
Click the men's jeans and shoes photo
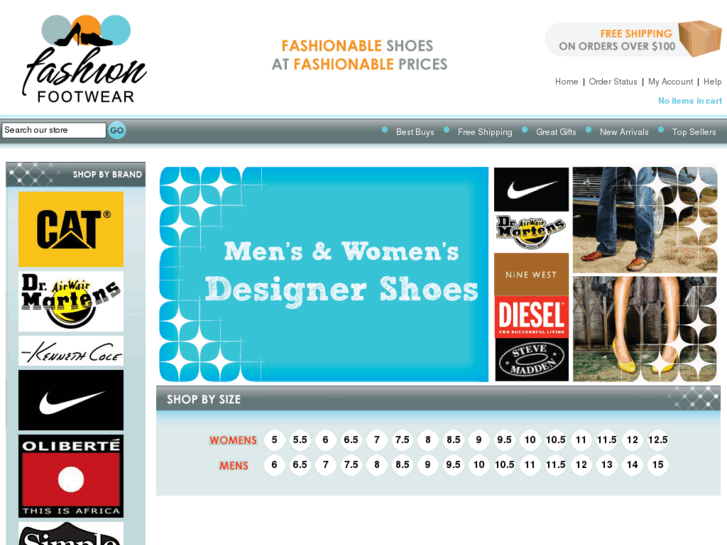click(x=645, y=220)
